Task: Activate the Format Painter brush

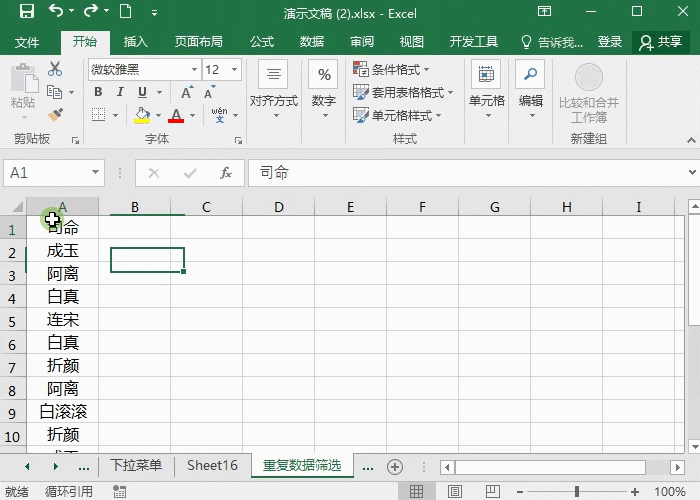Action: (x=55, y=115)
